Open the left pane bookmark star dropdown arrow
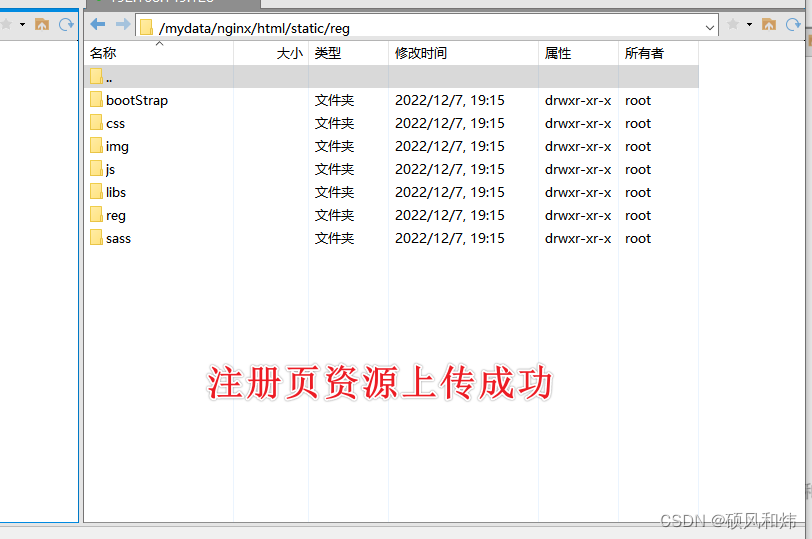The width and height of the screenshot is (812, 539). [x=22, y=24]
